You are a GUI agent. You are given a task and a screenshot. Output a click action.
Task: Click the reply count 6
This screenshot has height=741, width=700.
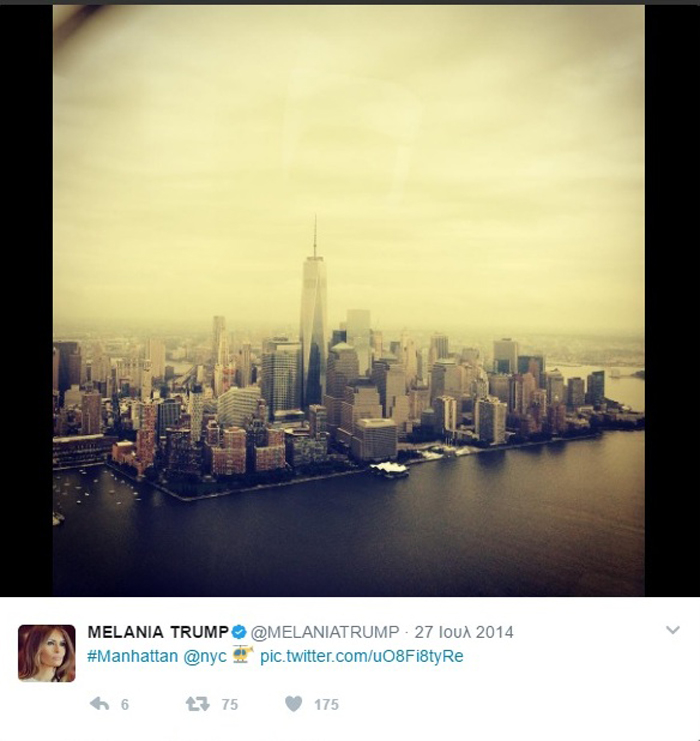(125, 705)
